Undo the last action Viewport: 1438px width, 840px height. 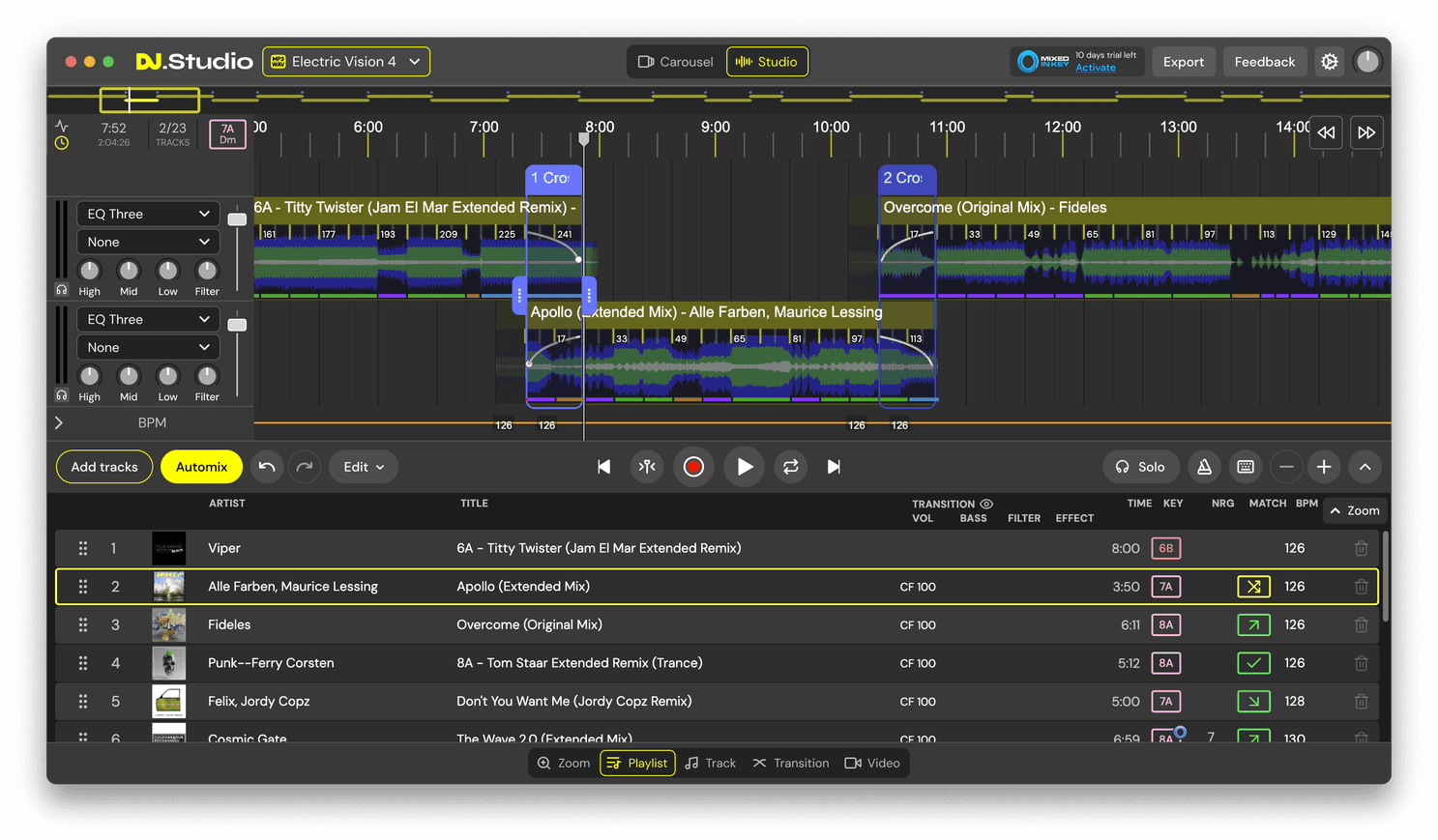[267, 467]
